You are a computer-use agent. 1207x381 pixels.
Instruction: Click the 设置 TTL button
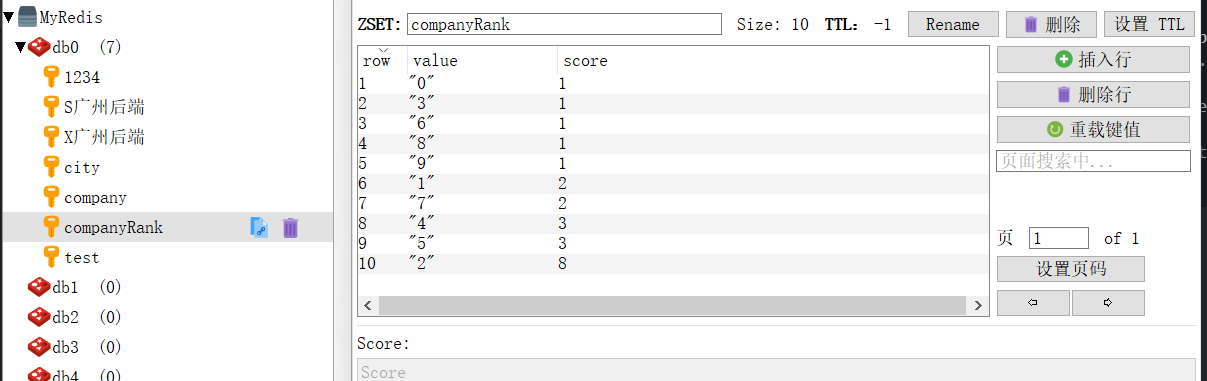point(1149,24)
